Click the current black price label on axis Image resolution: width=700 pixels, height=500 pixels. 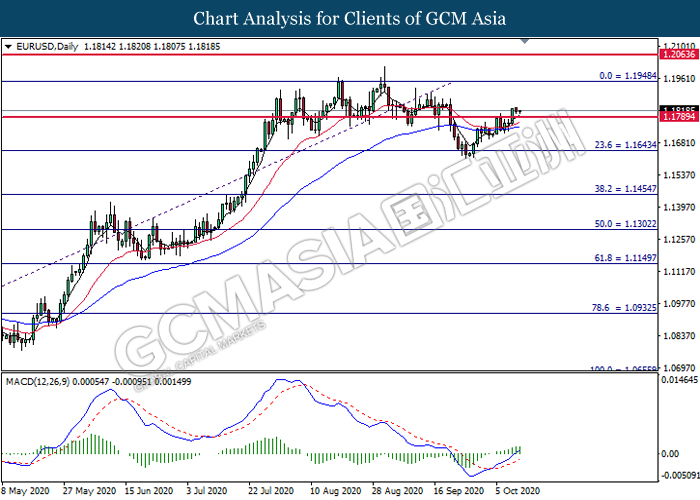point(679,109)
